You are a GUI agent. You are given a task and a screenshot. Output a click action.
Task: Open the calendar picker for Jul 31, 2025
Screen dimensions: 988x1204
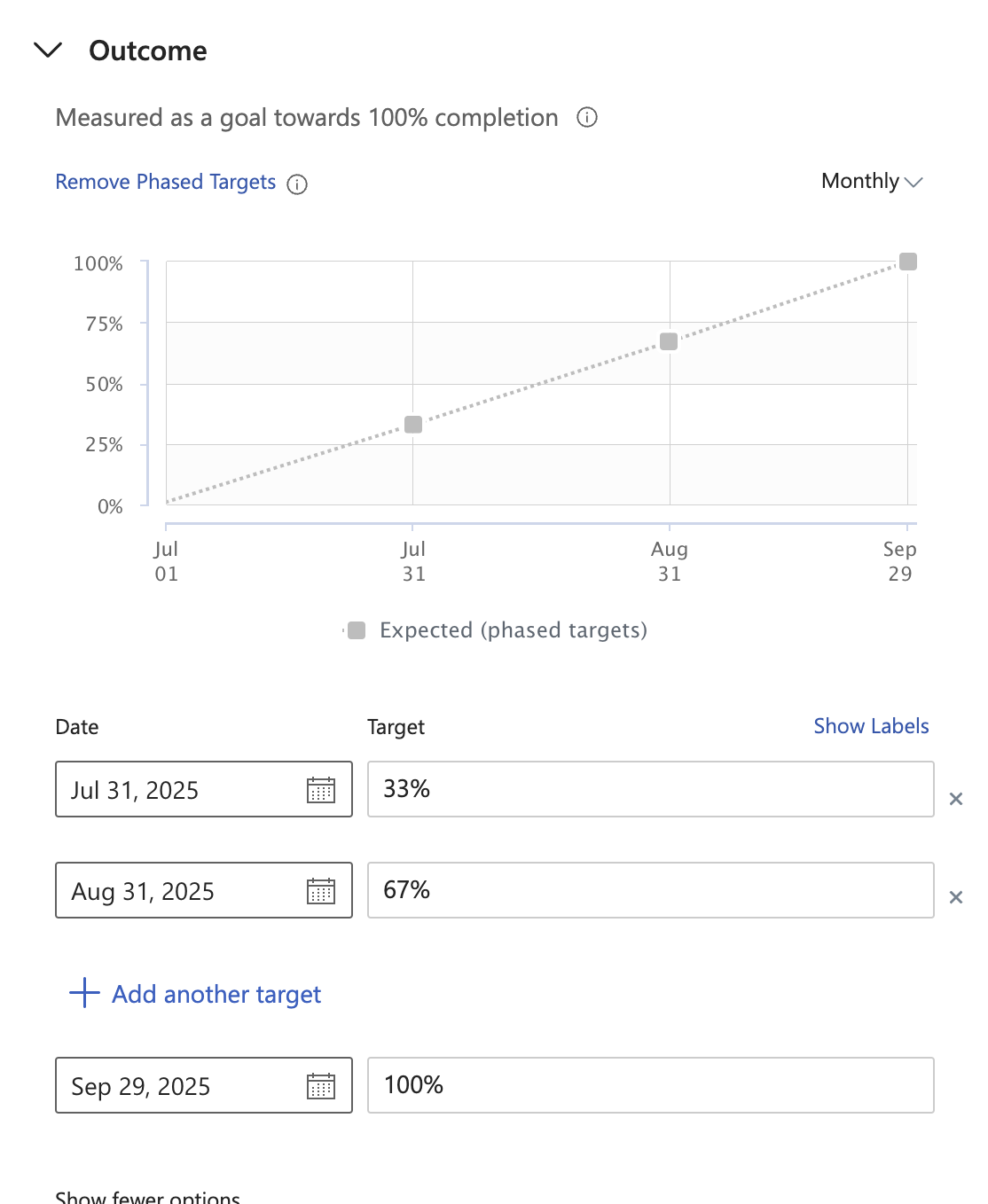(323, 789)
